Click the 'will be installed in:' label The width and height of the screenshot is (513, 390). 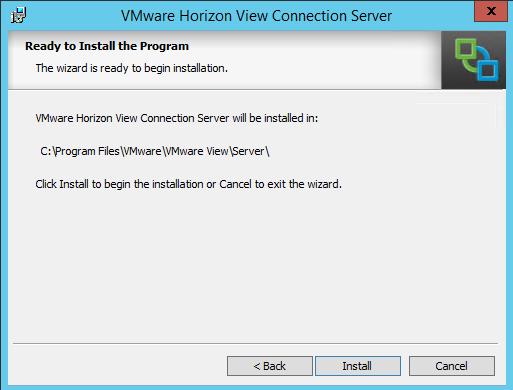coord(275,118)
